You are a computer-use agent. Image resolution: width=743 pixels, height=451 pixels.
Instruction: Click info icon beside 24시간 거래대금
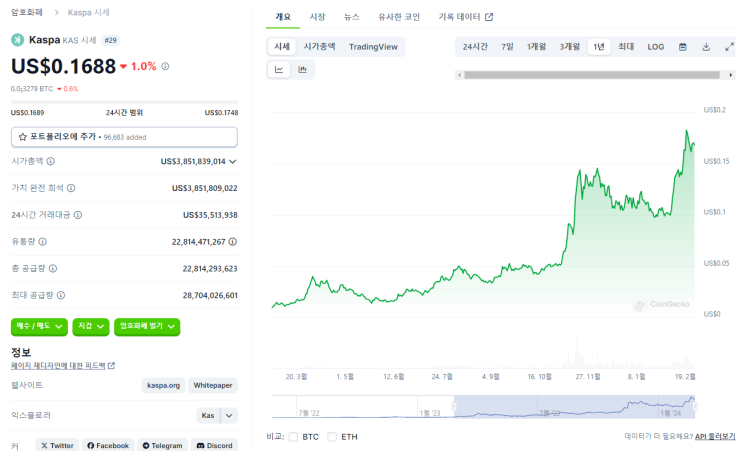78,215
